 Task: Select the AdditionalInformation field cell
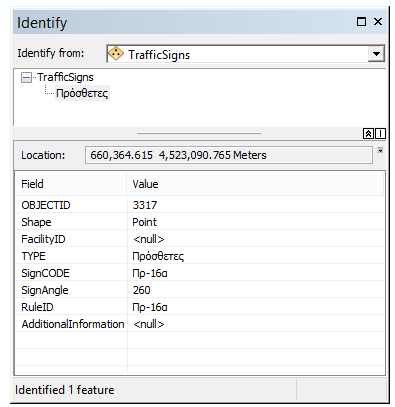pyautogui.click(x=72, y=324)
